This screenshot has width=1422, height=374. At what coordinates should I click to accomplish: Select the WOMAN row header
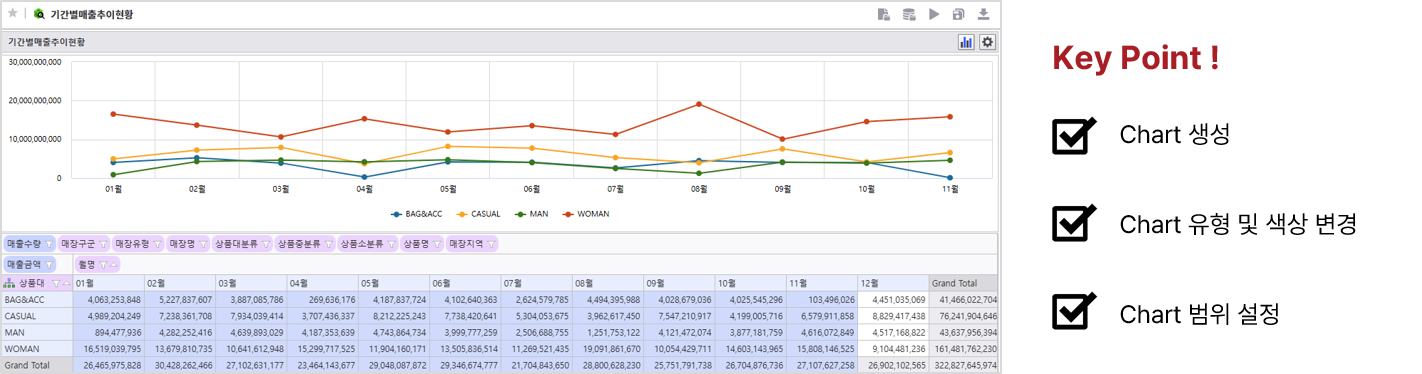(36, 348)
